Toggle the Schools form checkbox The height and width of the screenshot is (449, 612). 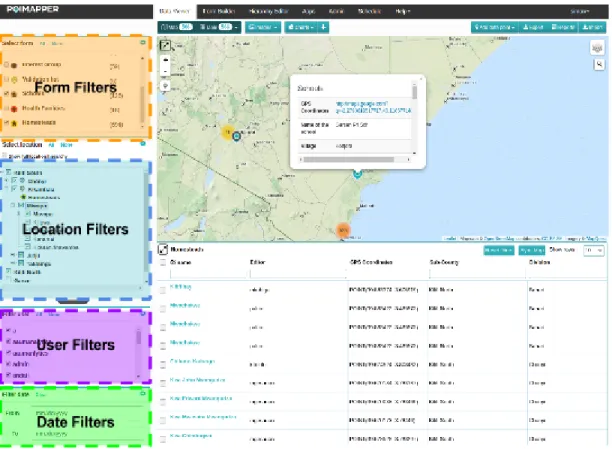click(x=6, y=93)
